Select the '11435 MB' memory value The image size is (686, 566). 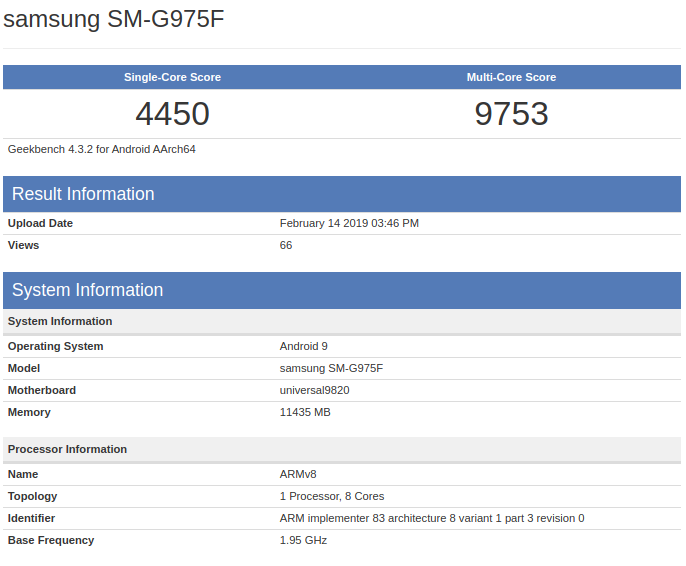pos(305,412)
